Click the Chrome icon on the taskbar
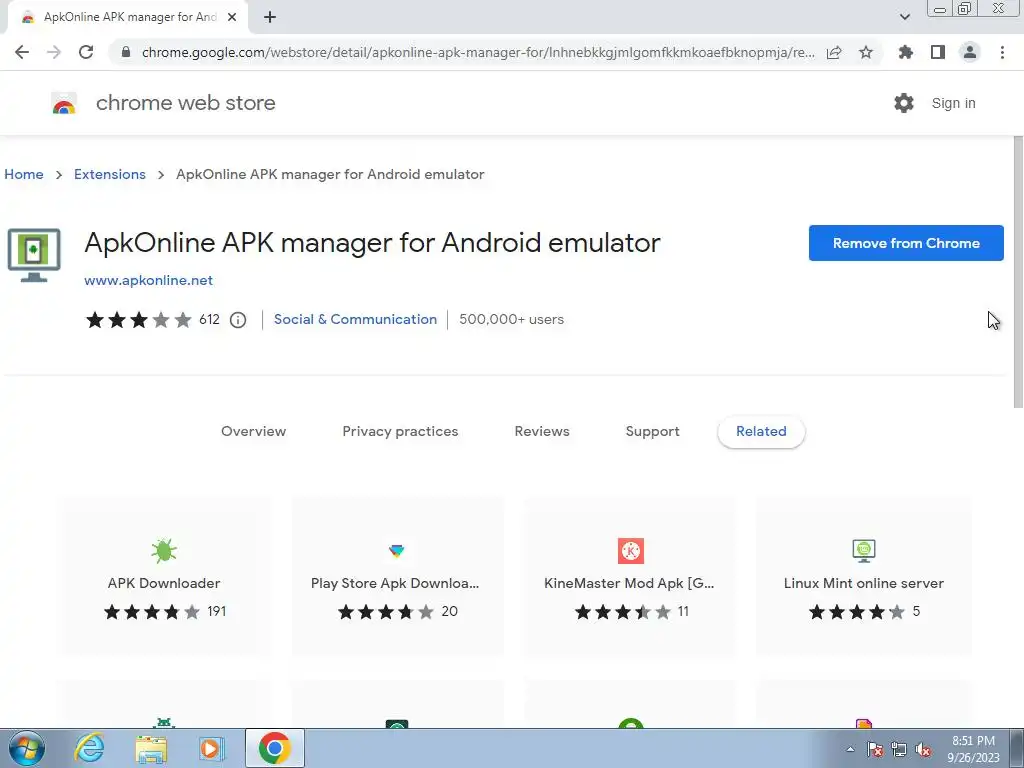The height and width of the screenshot is (768, 1024). point(275,748)
